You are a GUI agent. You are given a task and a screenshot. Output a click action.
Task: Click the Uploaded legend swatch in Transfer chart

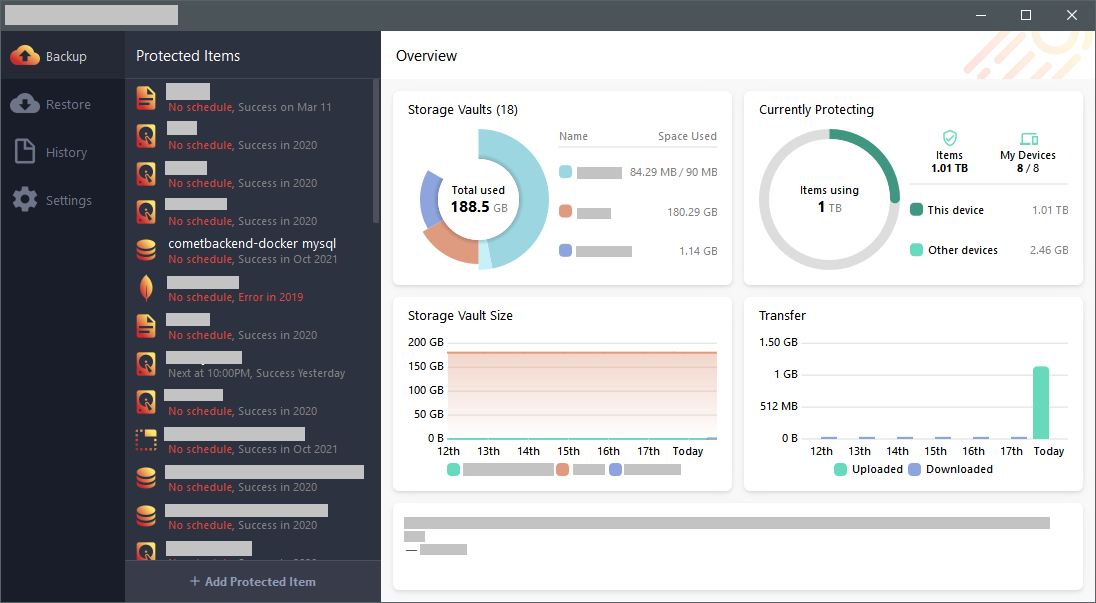840,469
